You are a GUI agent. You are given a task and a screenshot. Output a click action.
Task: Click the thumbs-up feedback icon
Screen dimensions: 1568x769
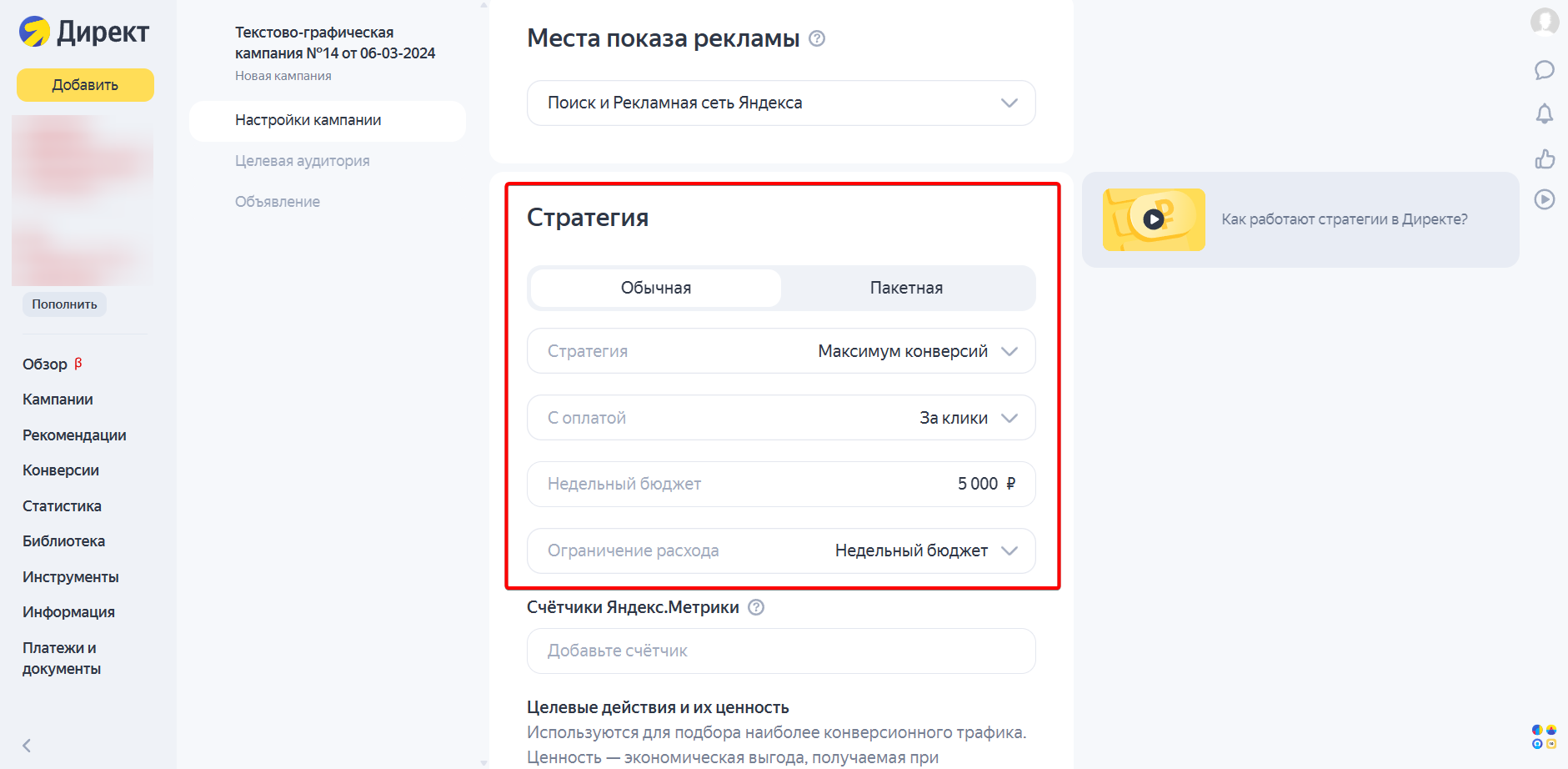pyautogui.click(x=1545, y=158)
